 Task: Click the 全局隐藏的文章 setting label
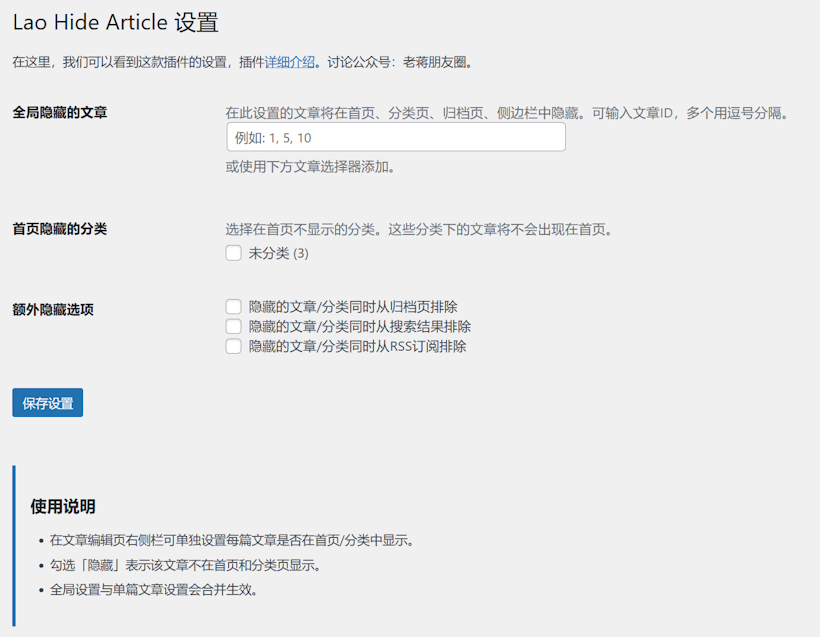point(60,112)
